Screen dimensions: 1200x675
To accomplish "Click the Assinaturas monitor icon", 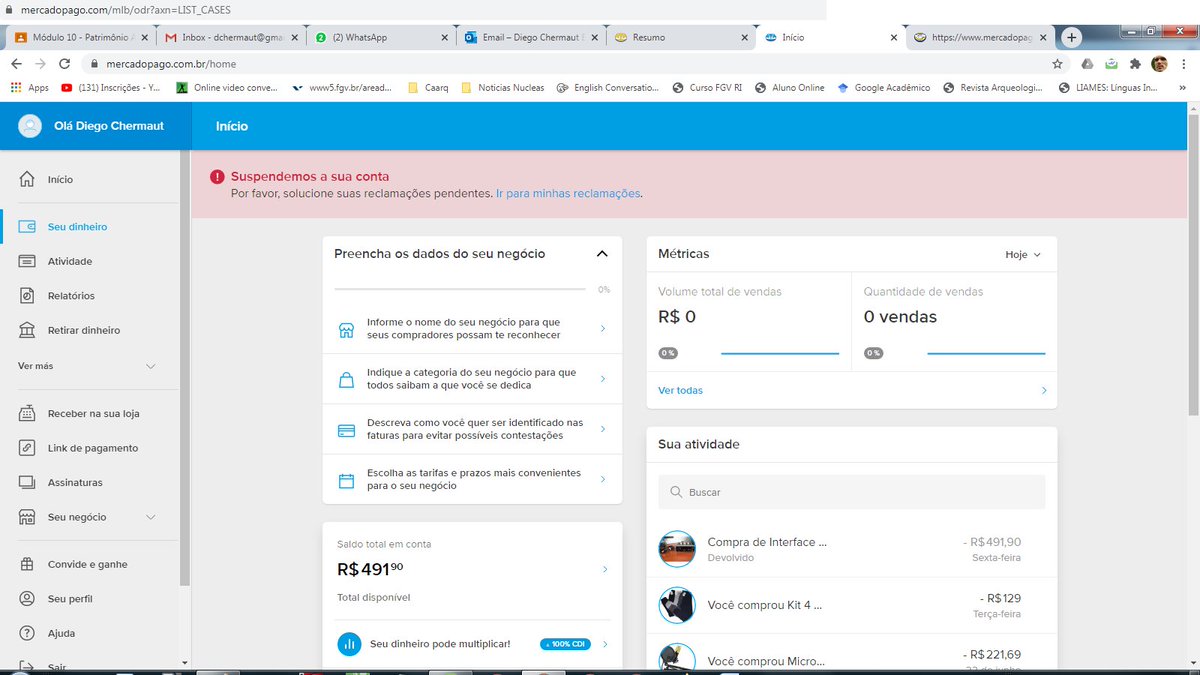I will tap(28, 482).
